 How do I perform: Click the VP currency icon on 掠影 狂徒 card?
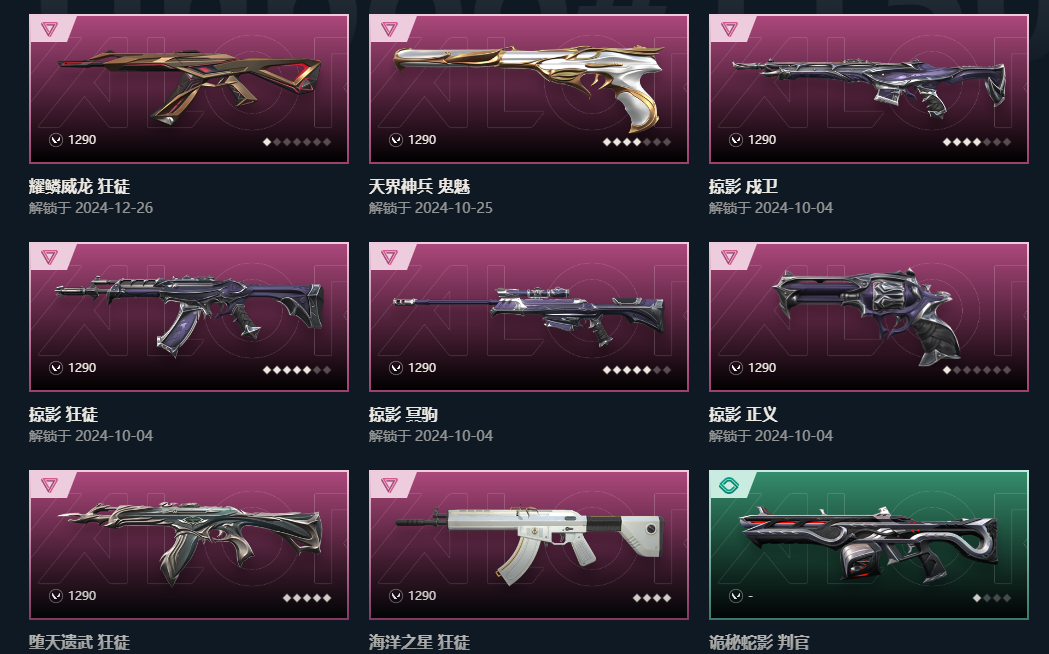[x=56, y=368]
